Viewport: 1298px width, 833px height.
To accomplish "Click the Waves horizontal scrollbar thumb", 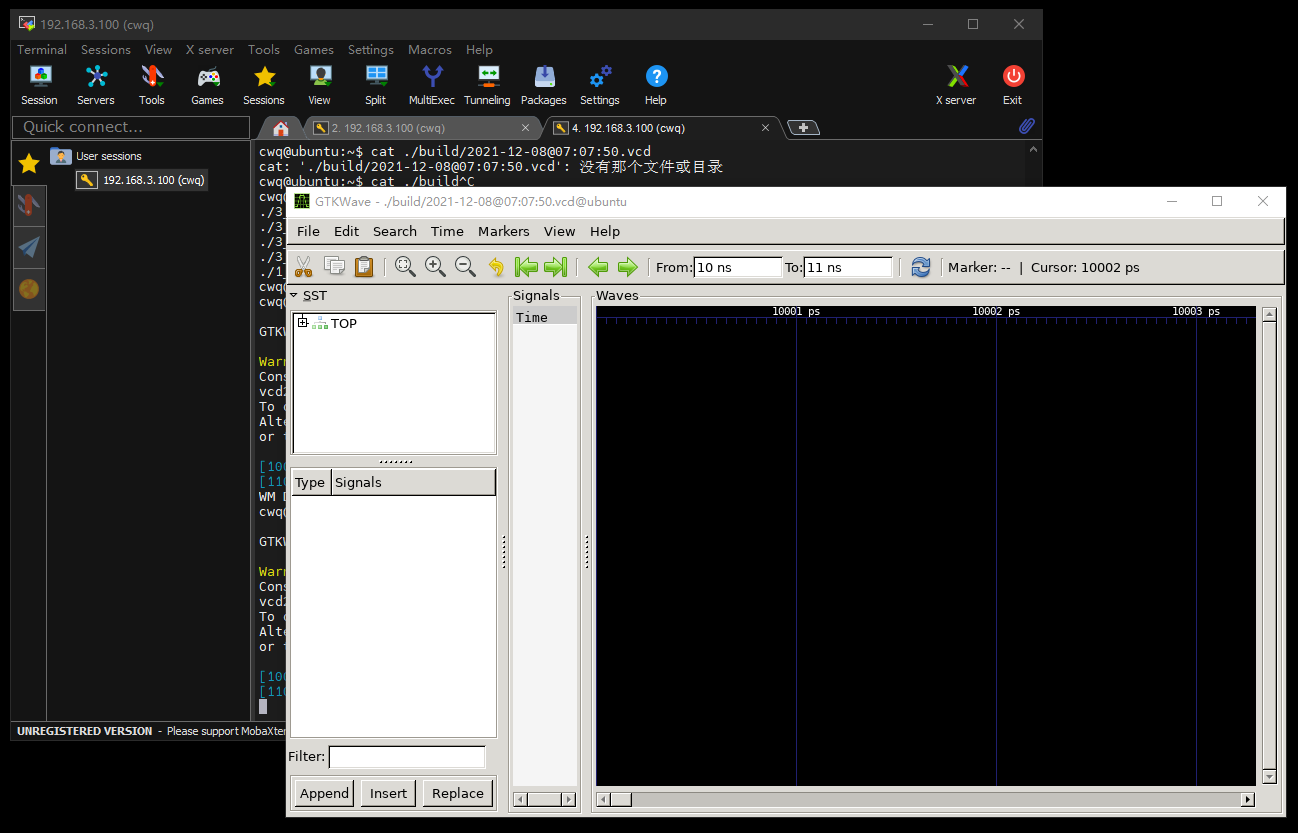I will [x=620, y=799].
